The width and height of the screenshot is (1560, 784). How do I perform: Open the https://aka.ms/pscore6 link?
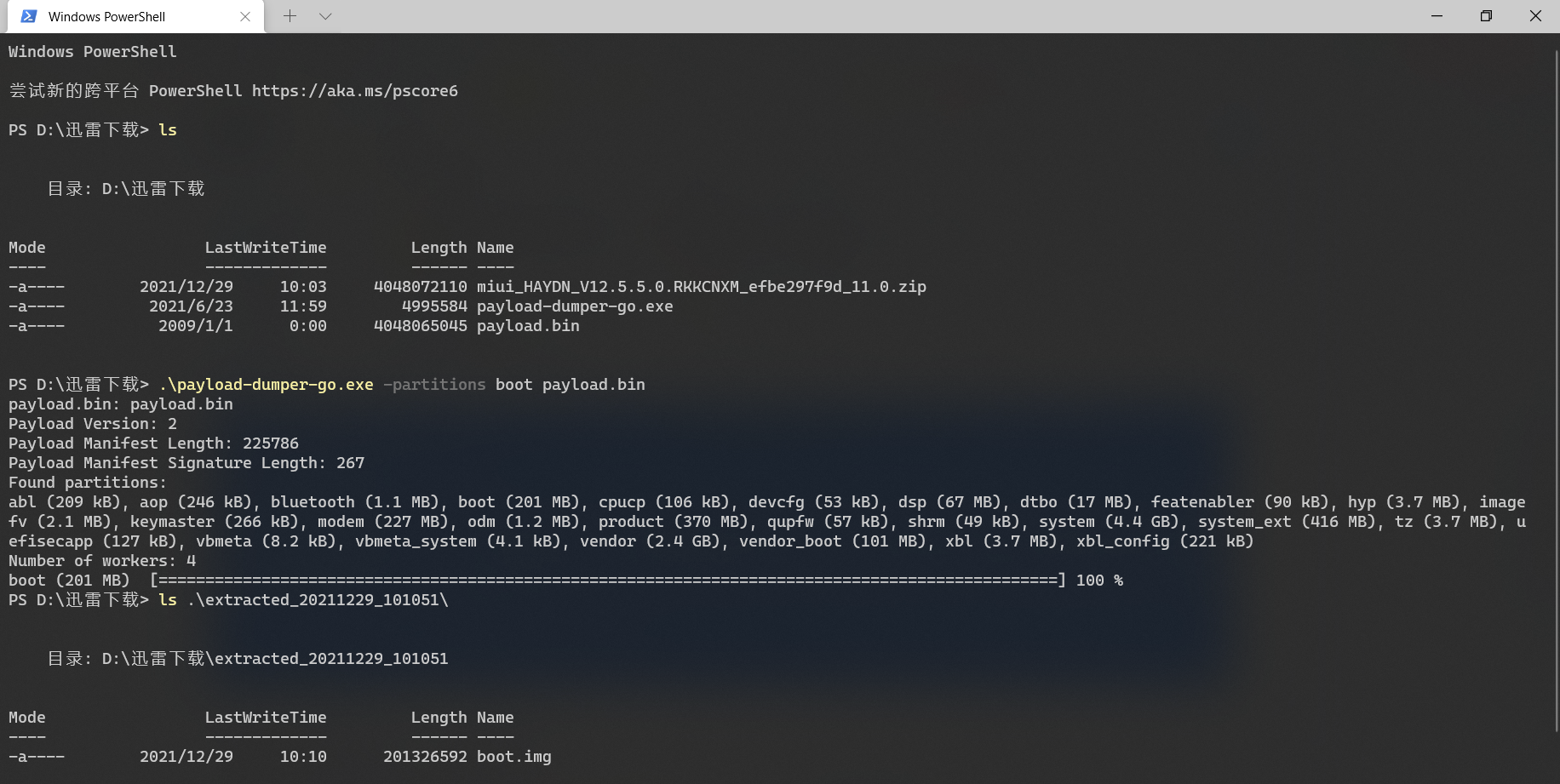coord(354,90)
